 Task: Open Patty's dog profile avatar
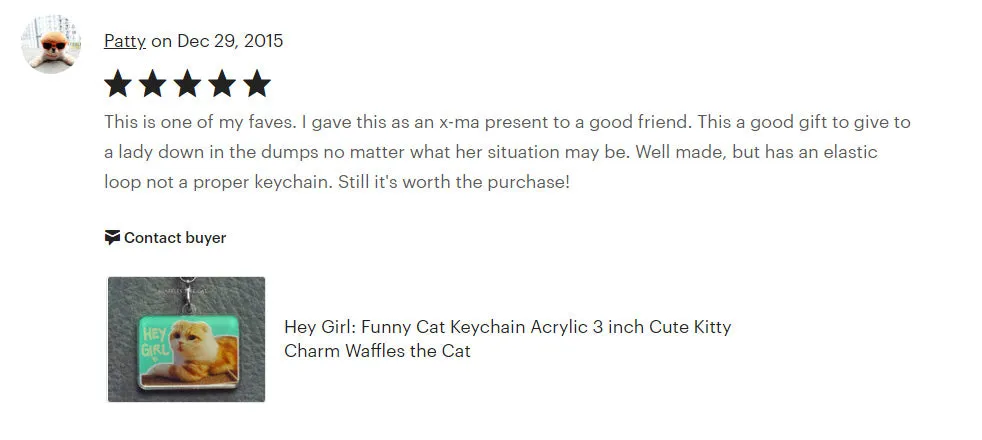[x=51, y=44]
